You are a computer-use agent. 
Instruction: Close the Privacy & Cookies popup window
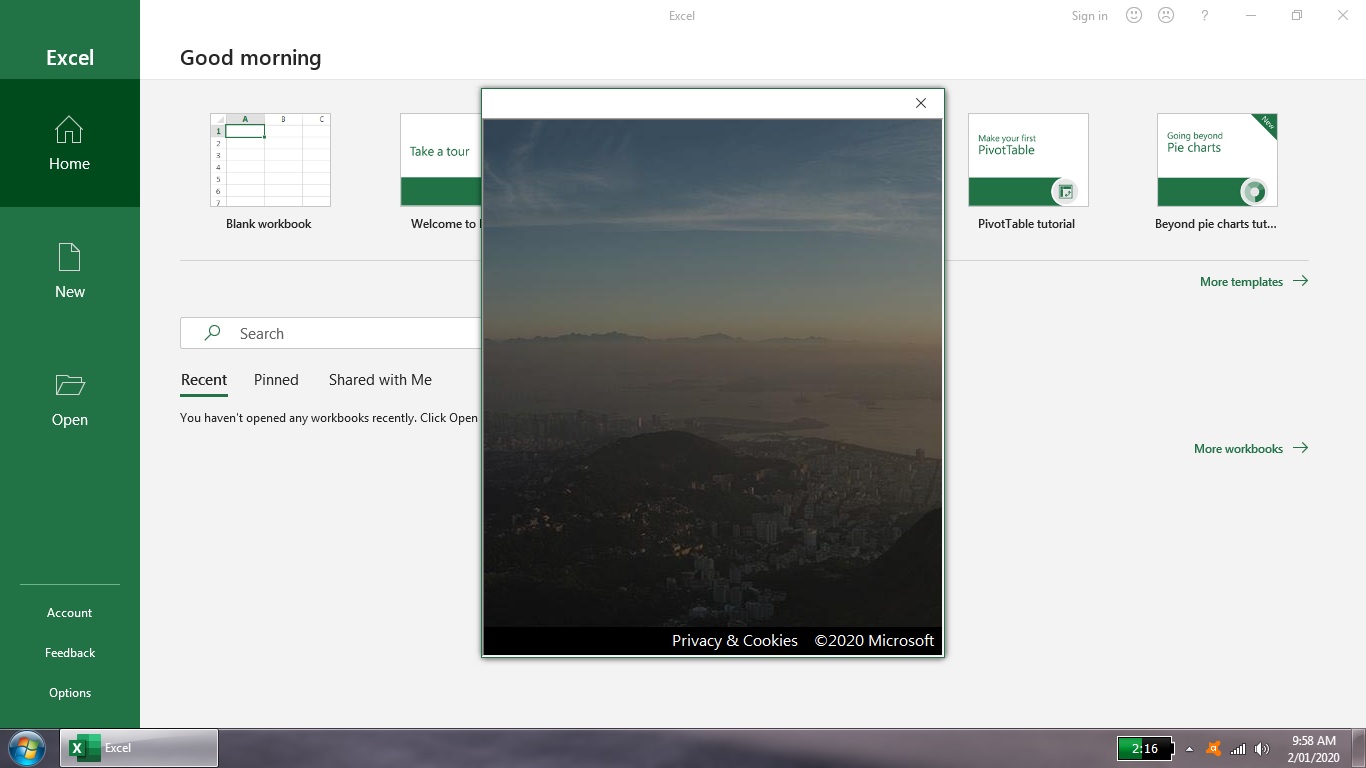[x=921, y=103]
